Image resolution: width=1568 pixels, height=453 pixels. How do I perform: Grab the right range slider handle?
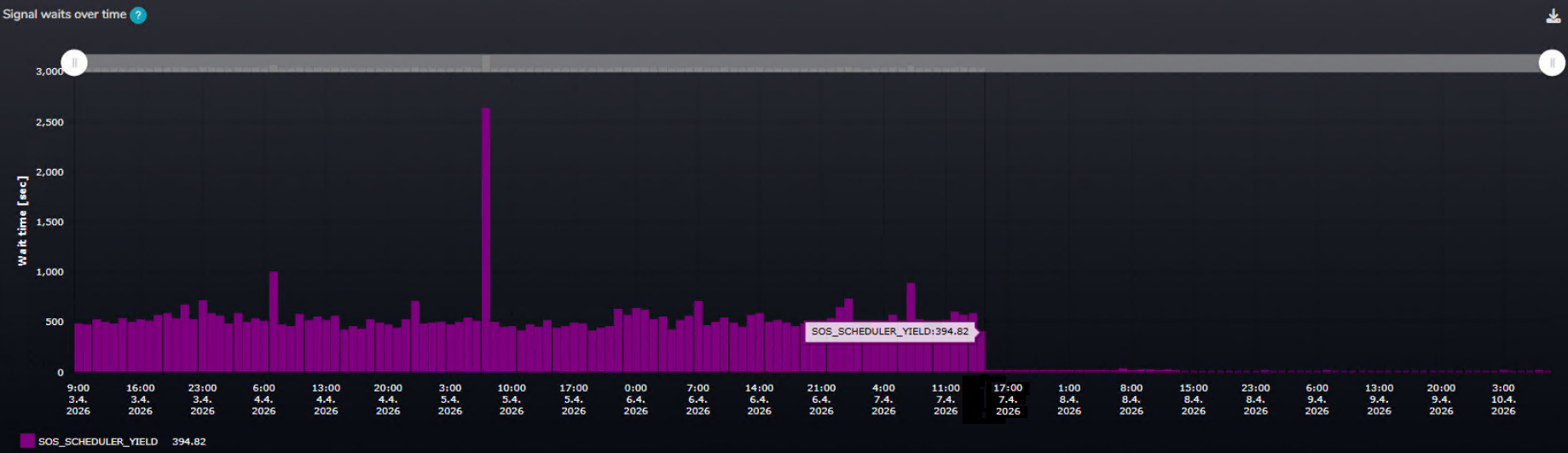[x=1552, y=63]
